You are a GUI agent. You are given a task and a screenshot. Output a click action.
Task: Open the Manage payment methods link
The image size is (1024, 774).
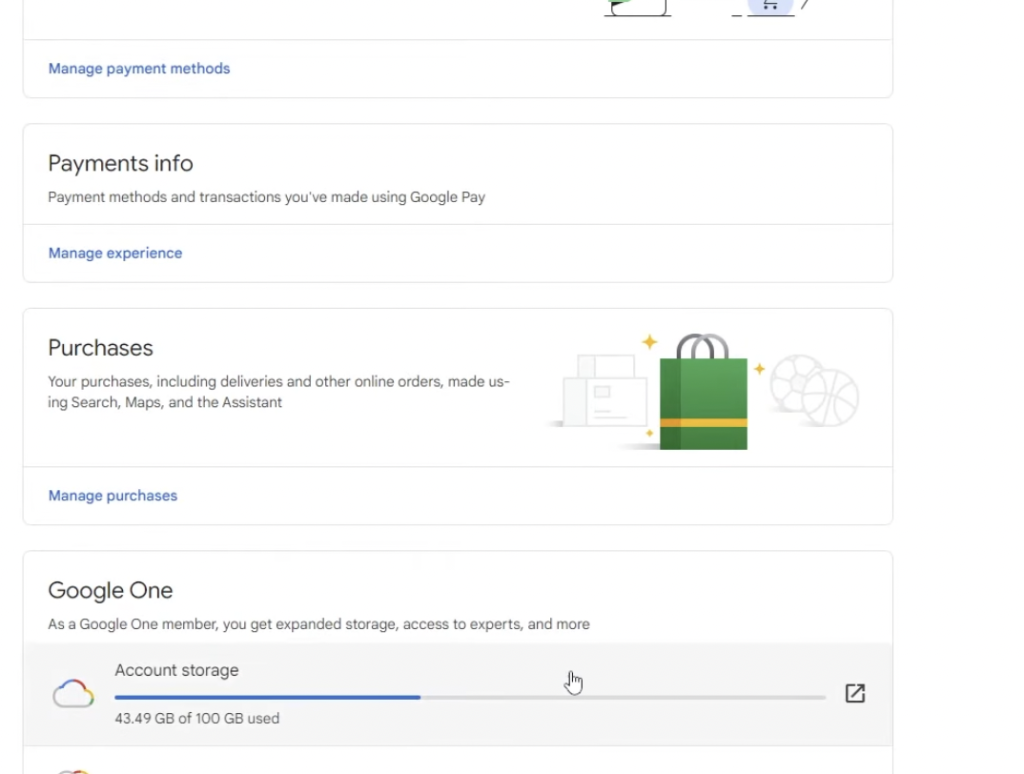[139, 69]
